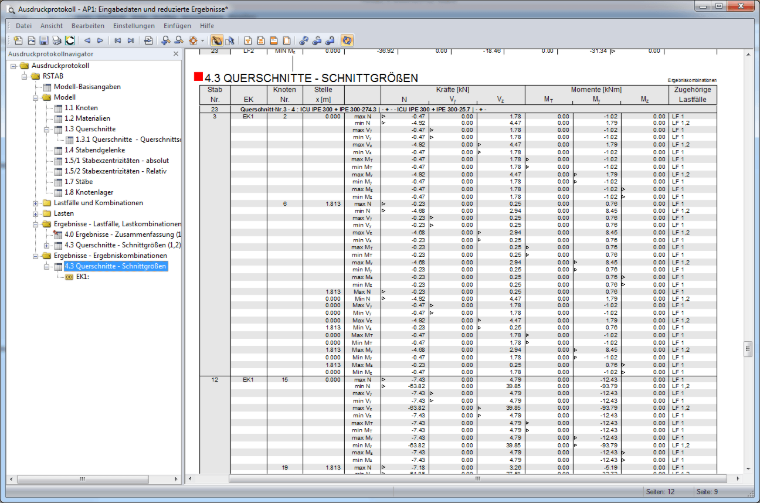Click Seiten: 12 in status bar

click(660, 492)
